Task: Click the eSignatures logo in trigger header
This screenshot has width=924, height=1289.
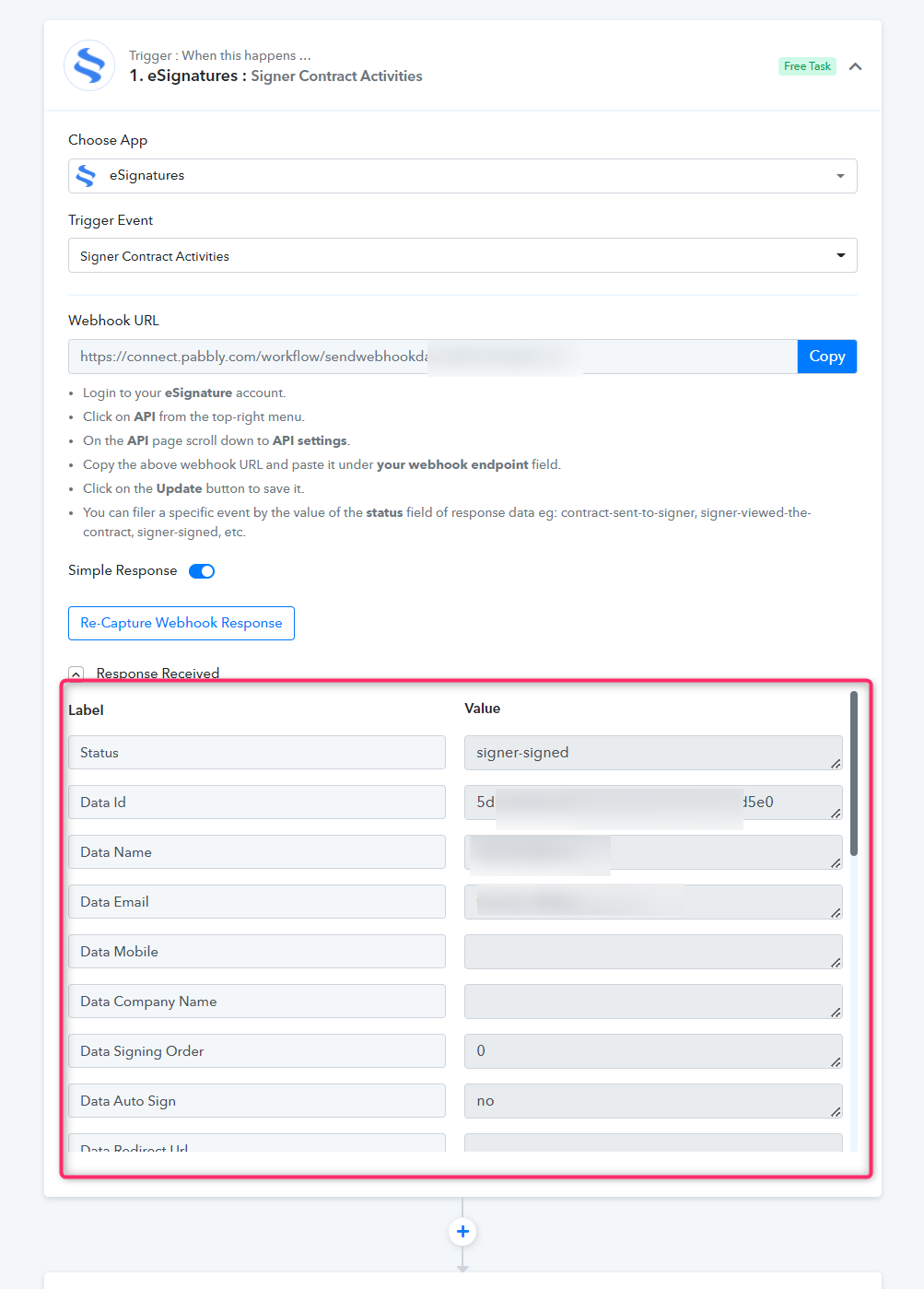Action: click(89, 65)
